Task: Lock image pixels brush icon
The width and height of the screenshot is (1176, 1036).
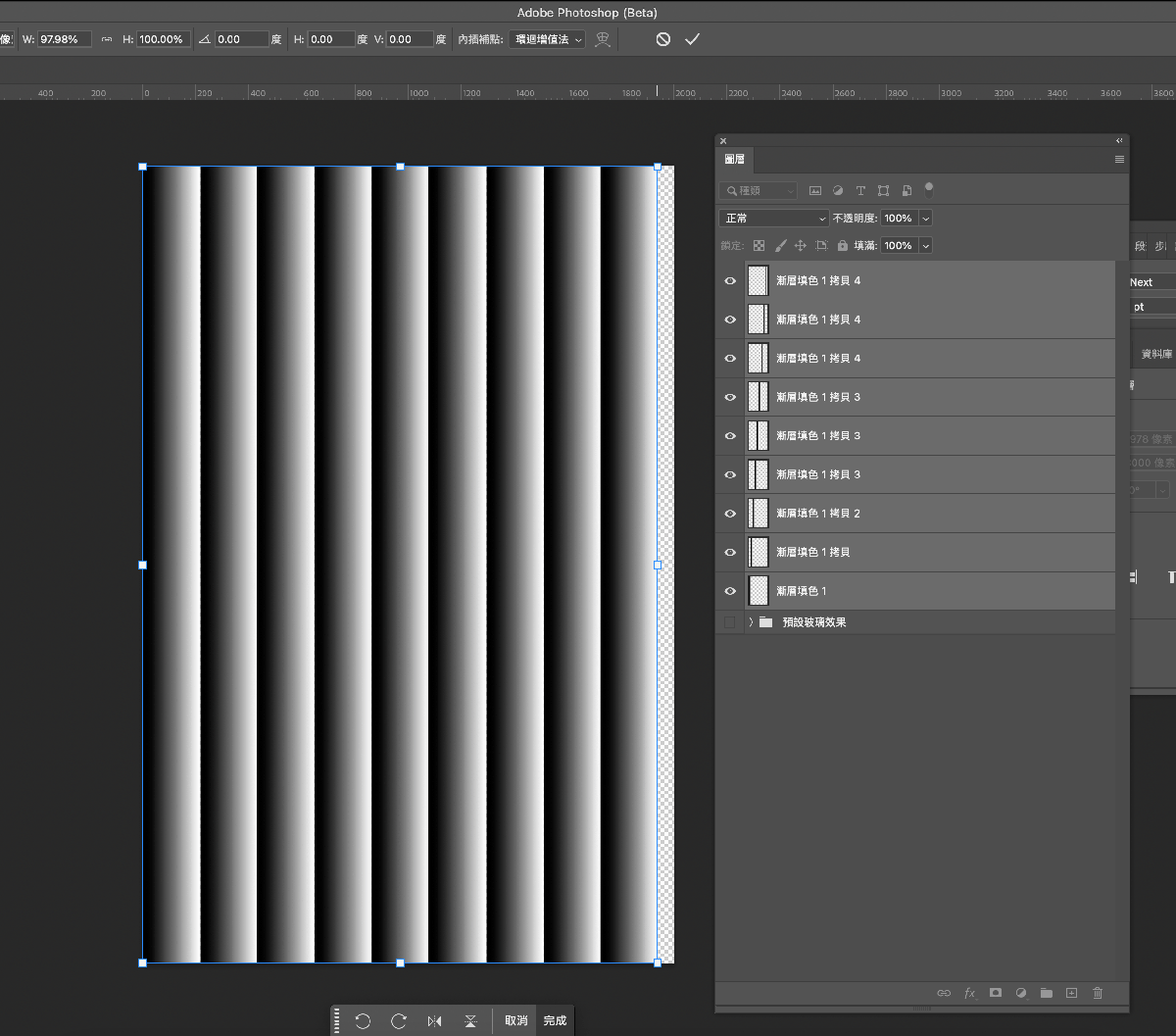Action: point(780,245)
